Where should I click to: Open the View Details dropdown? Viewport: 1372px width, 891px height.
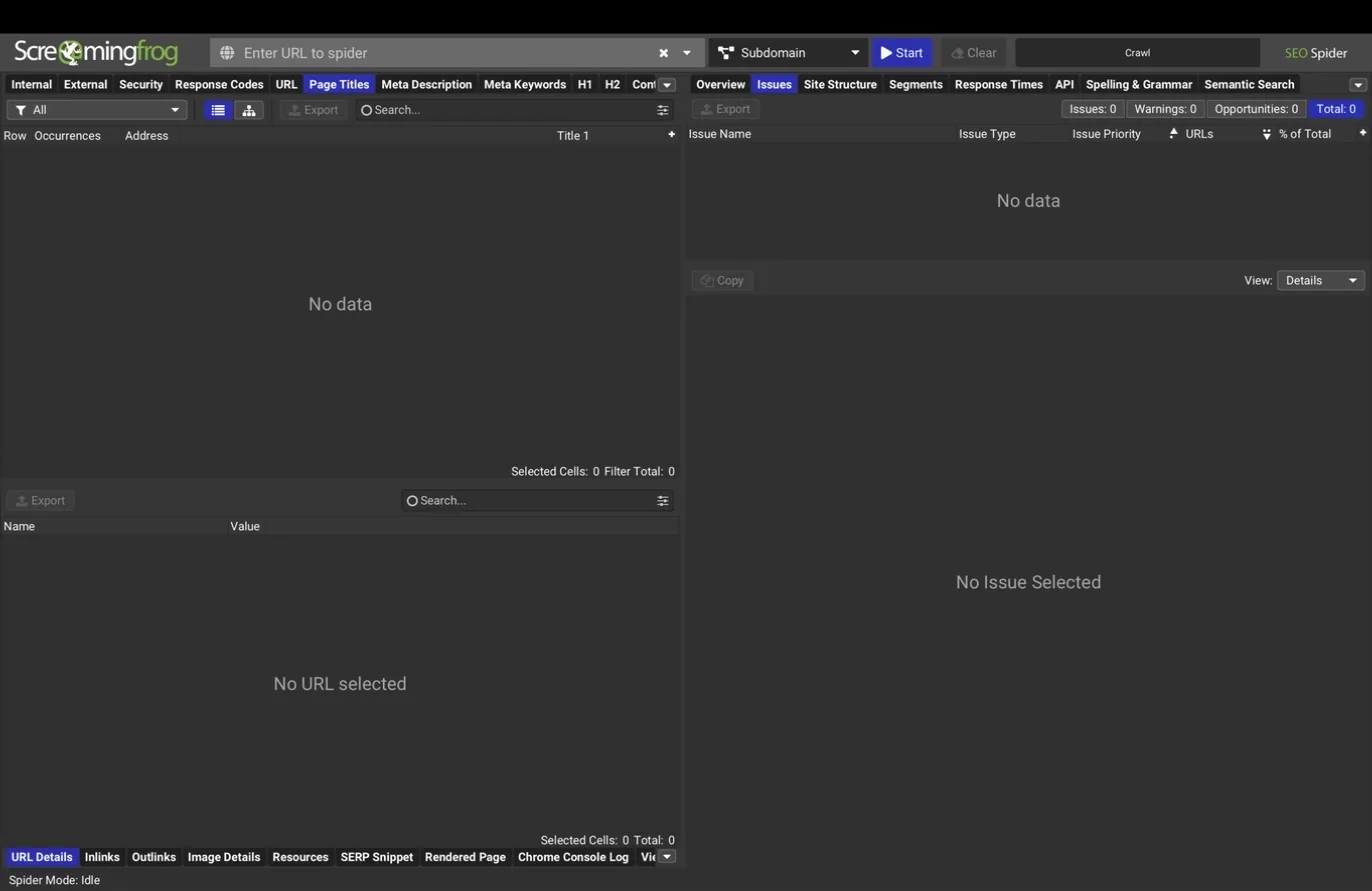tap(1320, 281)
